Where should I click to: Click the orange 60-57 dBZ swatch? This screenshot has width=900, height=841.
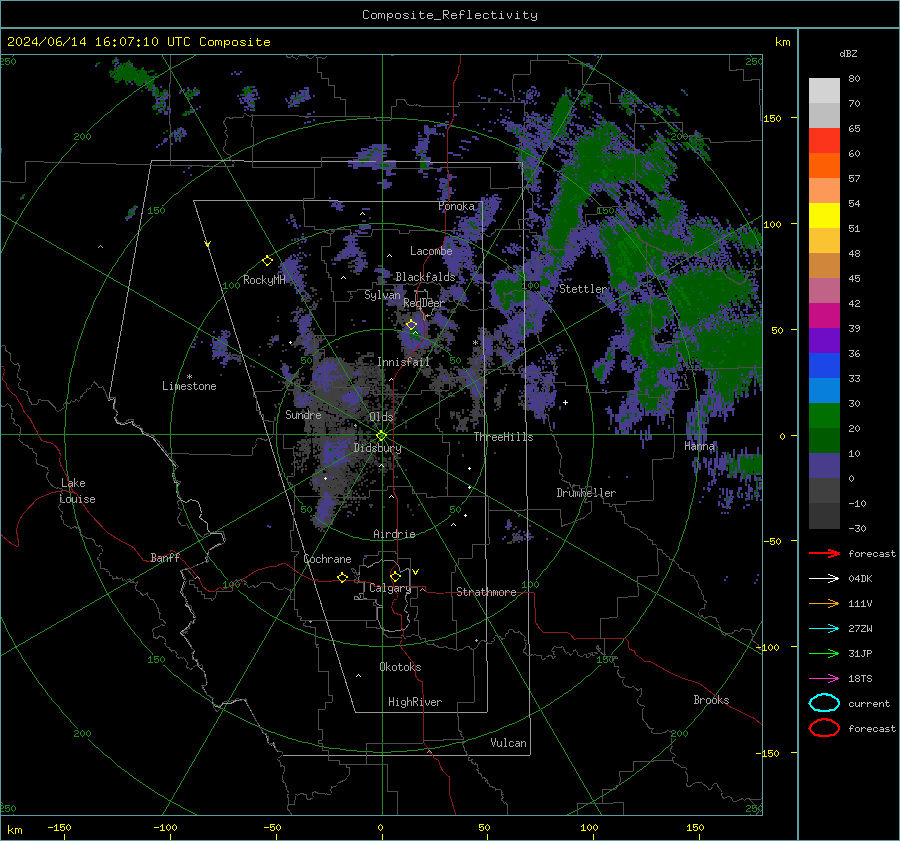pos(824,166)
